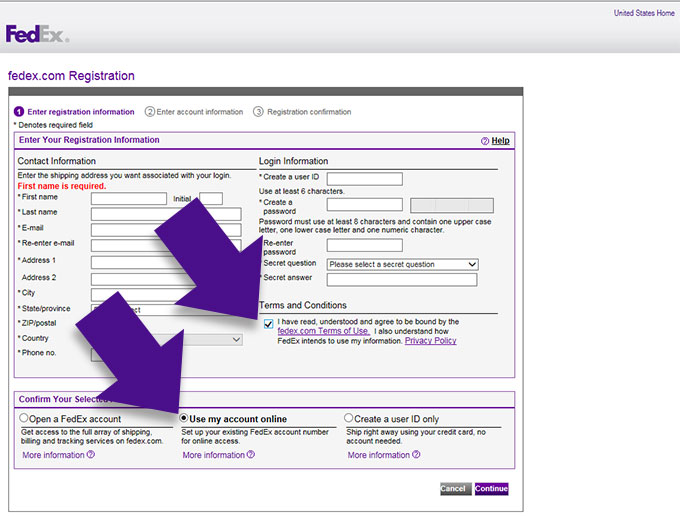Click info icon under Use my account online
Screen dimensions: 680x516
[x=251, y=455]
